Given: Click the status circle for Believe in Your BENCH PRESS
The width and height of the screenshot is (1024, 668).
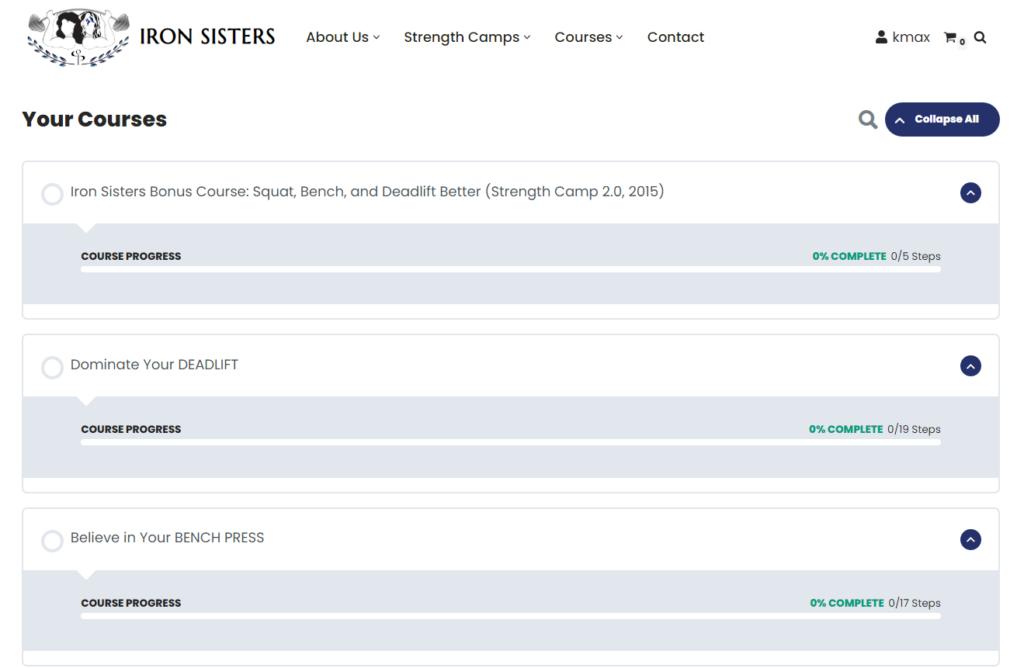Looking at the screenshot, I should 52,541.
